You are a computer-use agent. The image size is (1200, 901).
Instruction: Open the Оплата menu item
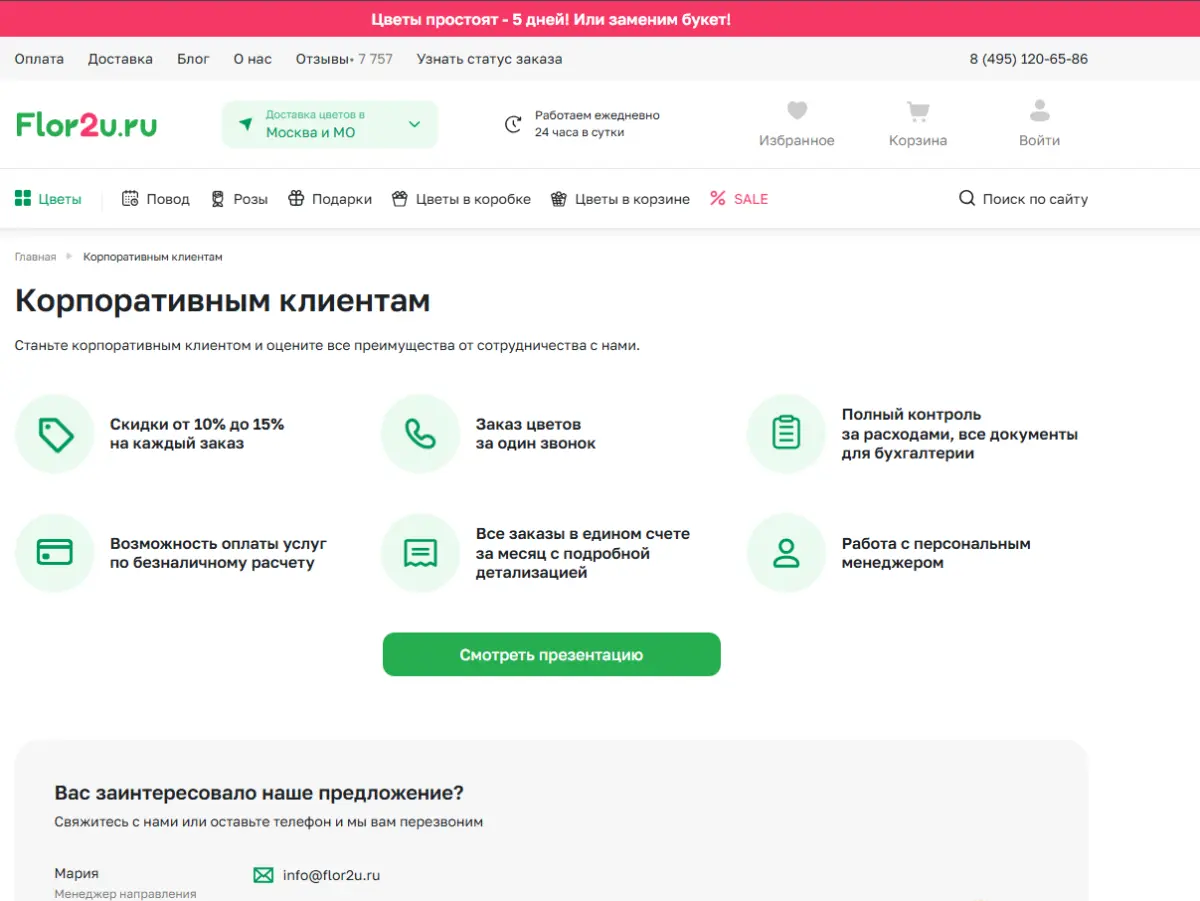pyautogui.click(x=39, y=59)
